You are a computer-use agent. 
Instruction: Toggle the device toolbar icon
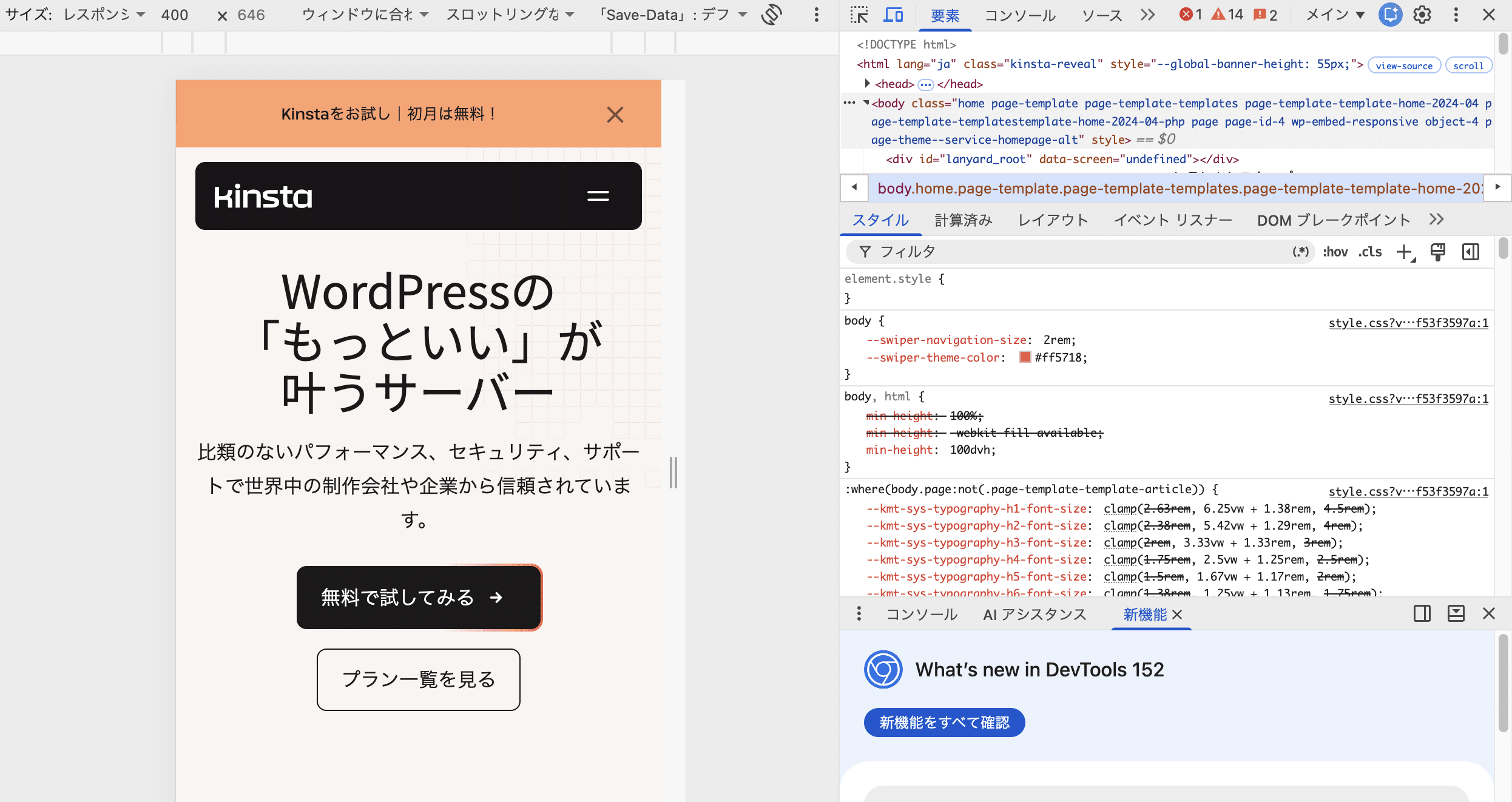[893, 15]
